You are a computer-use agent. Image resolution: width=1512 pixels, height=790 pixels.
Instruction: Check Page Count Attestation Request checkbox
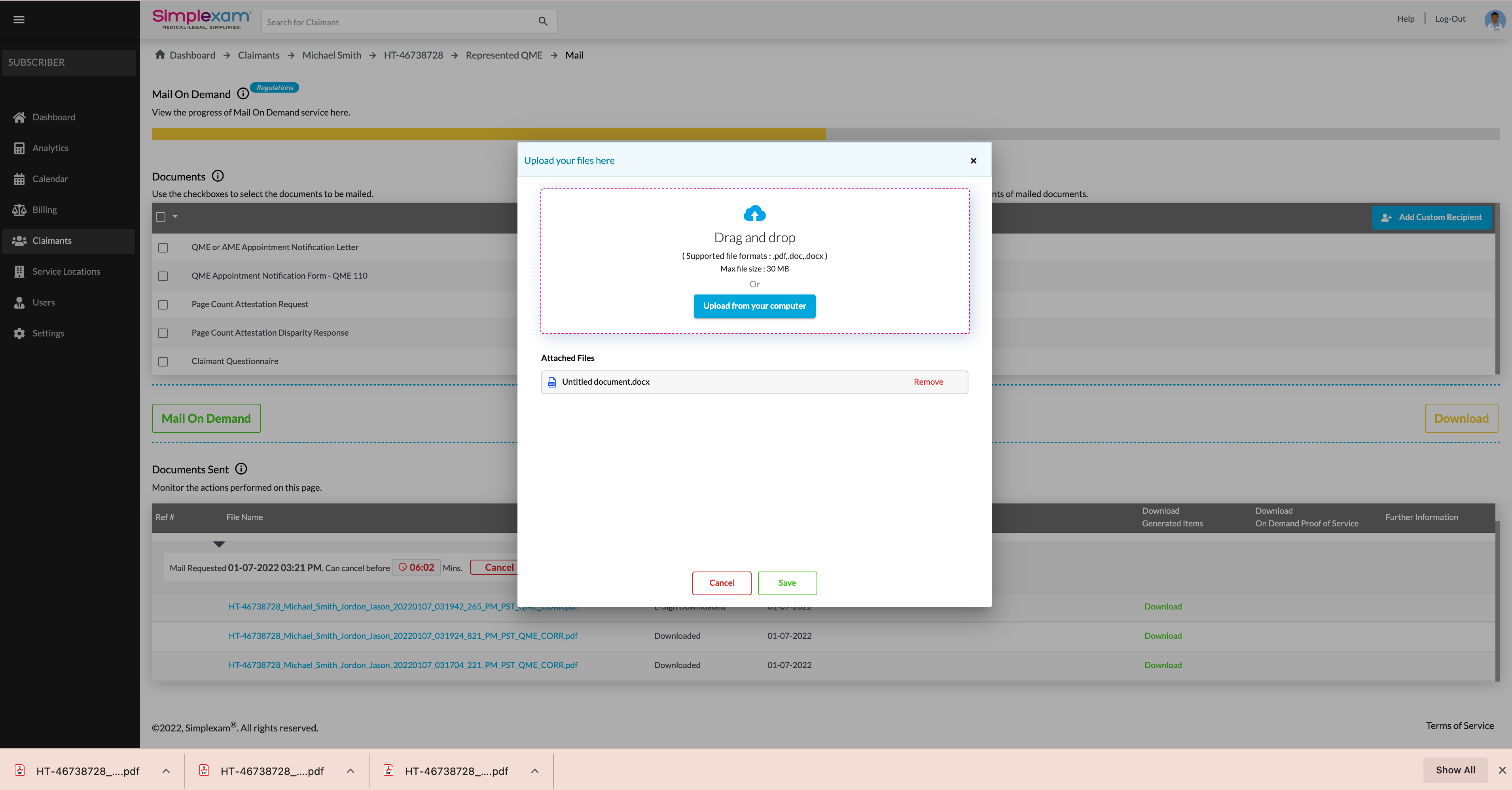(x=163, y=305)
